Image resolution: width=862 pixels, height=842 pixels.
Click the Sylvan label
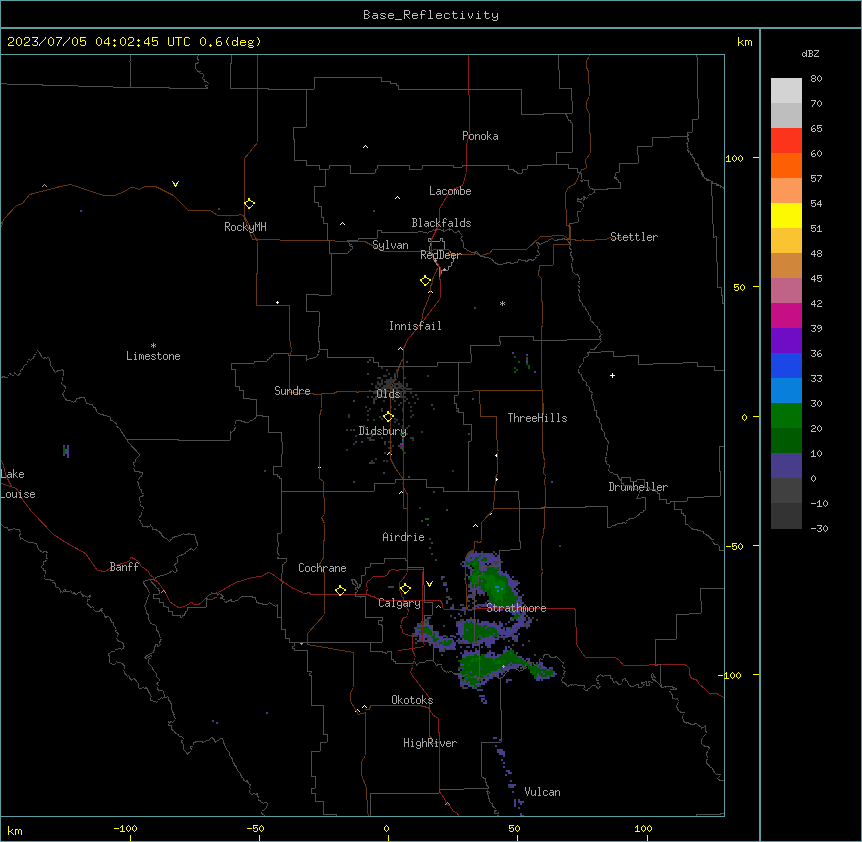point(390,245)
